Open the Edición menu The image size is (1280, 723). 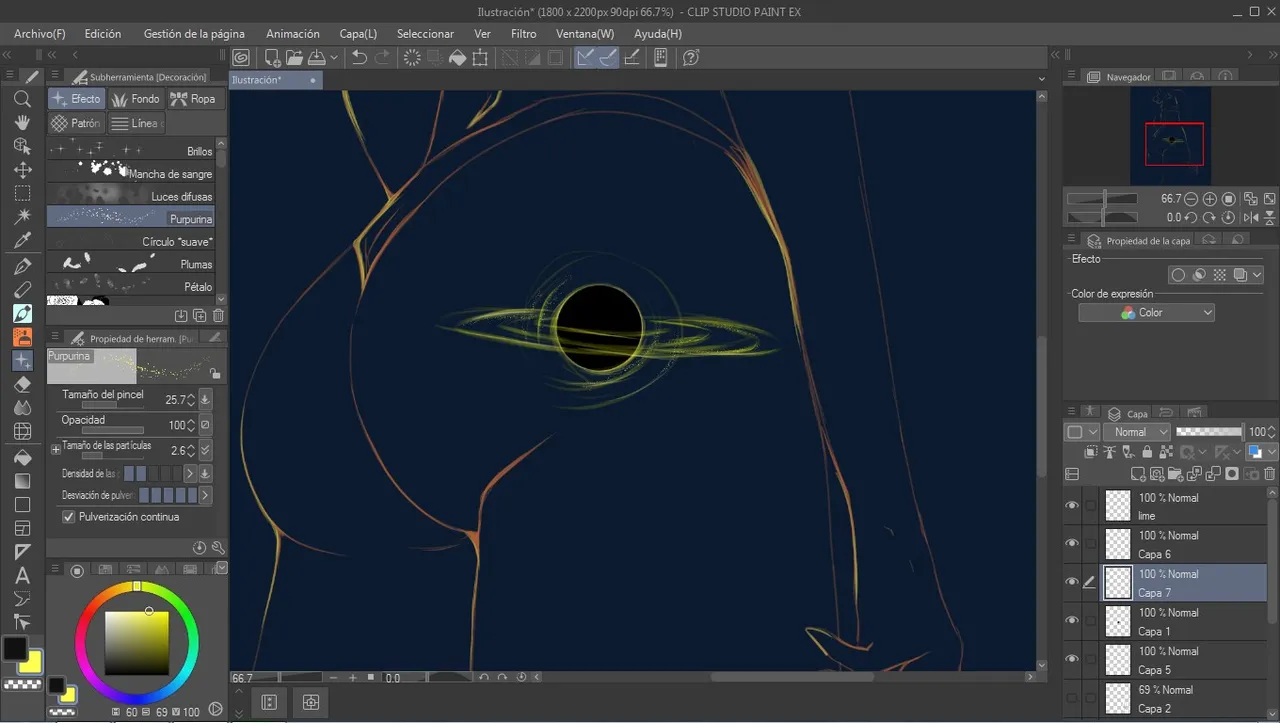tap(103, 34)
